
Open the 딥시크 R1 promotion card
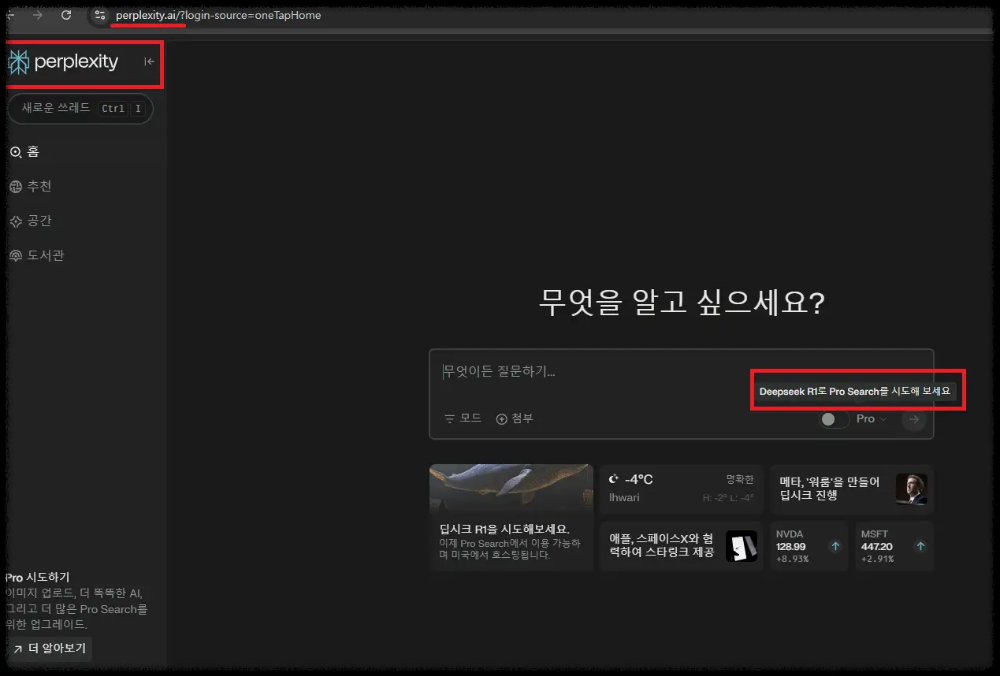click(x=511, y=515)
